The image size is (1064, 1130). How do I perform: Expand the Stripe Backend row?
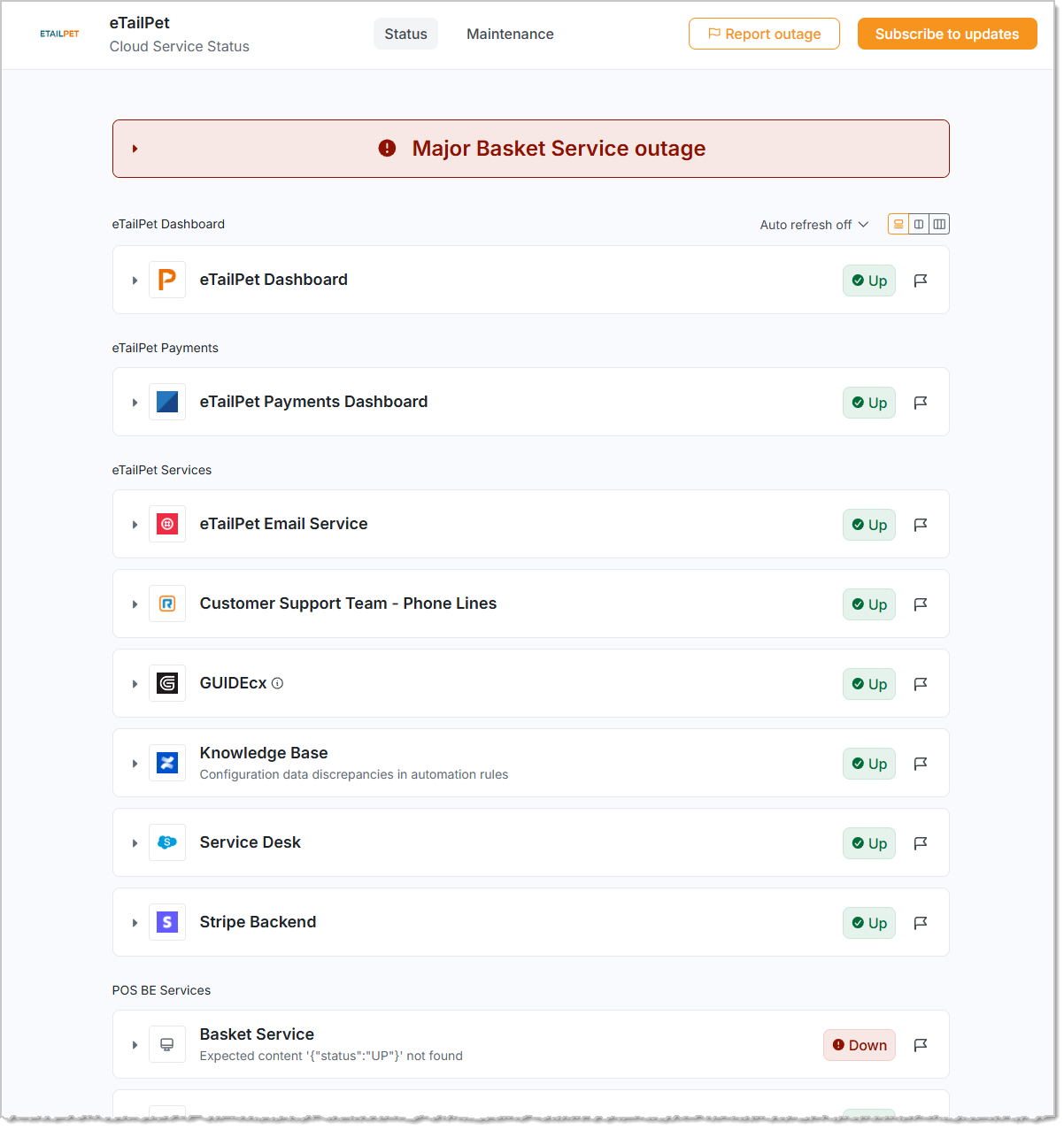pos(135,923)
